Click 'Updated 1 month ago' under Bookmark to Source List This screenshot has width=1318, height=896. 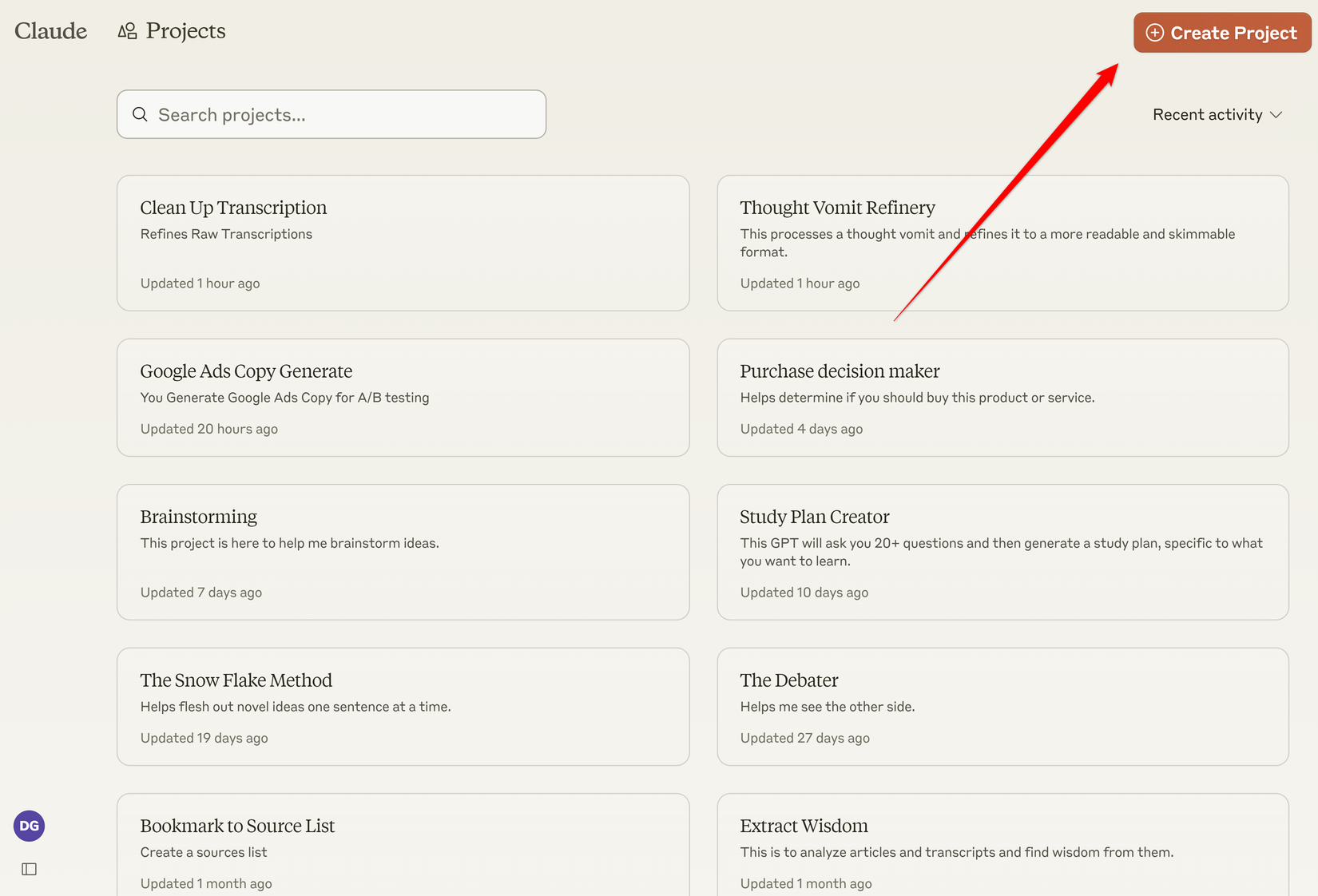tap(206, 883)
